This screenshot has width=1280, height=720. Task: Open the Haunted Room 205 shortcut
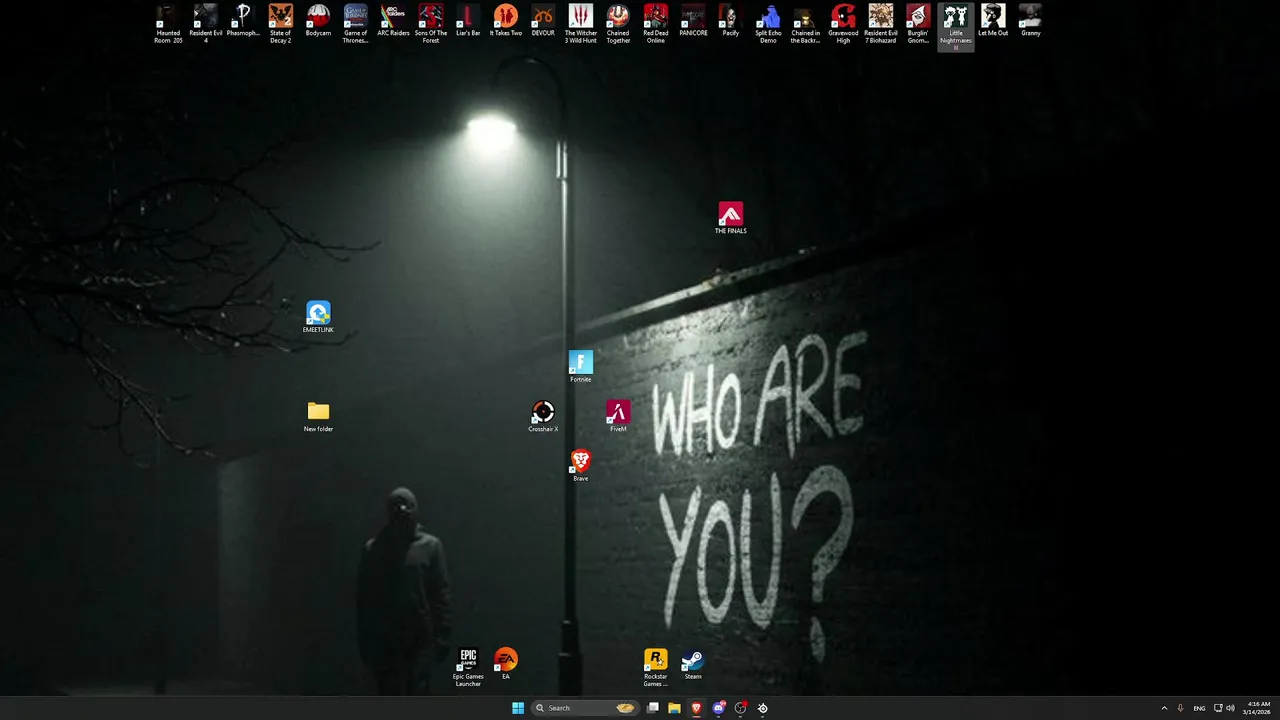click(168, 24)
